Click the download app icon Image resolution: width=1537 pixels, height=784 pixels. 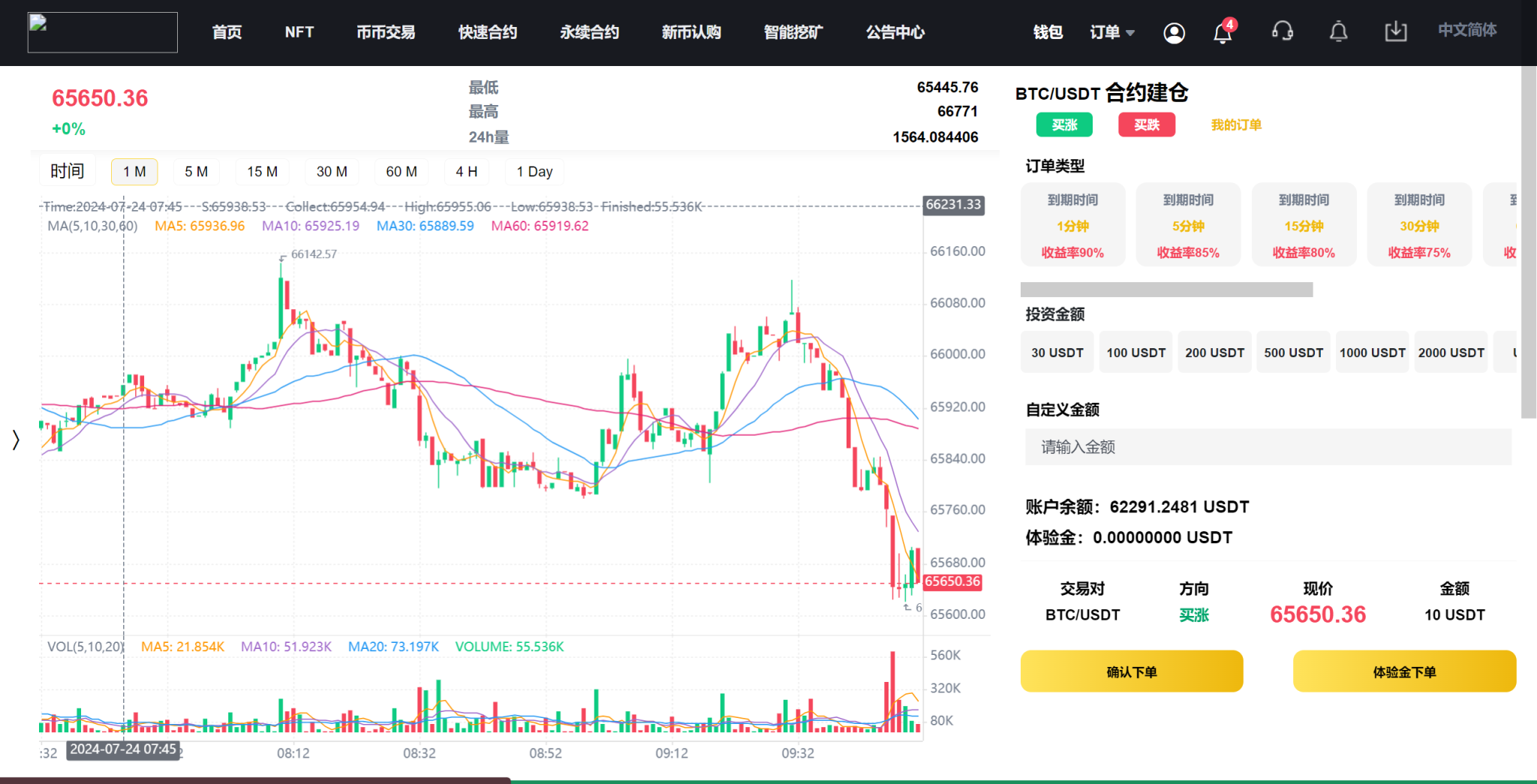(1395, 32)
